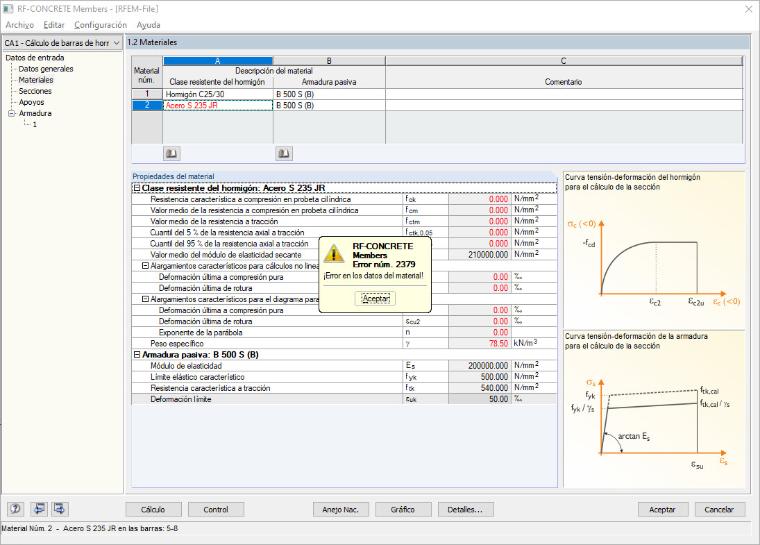Image resolution: width=760 pixels, height=545 pixels.
Task: Open the Anejo Nac. settings
Action: 340,510
